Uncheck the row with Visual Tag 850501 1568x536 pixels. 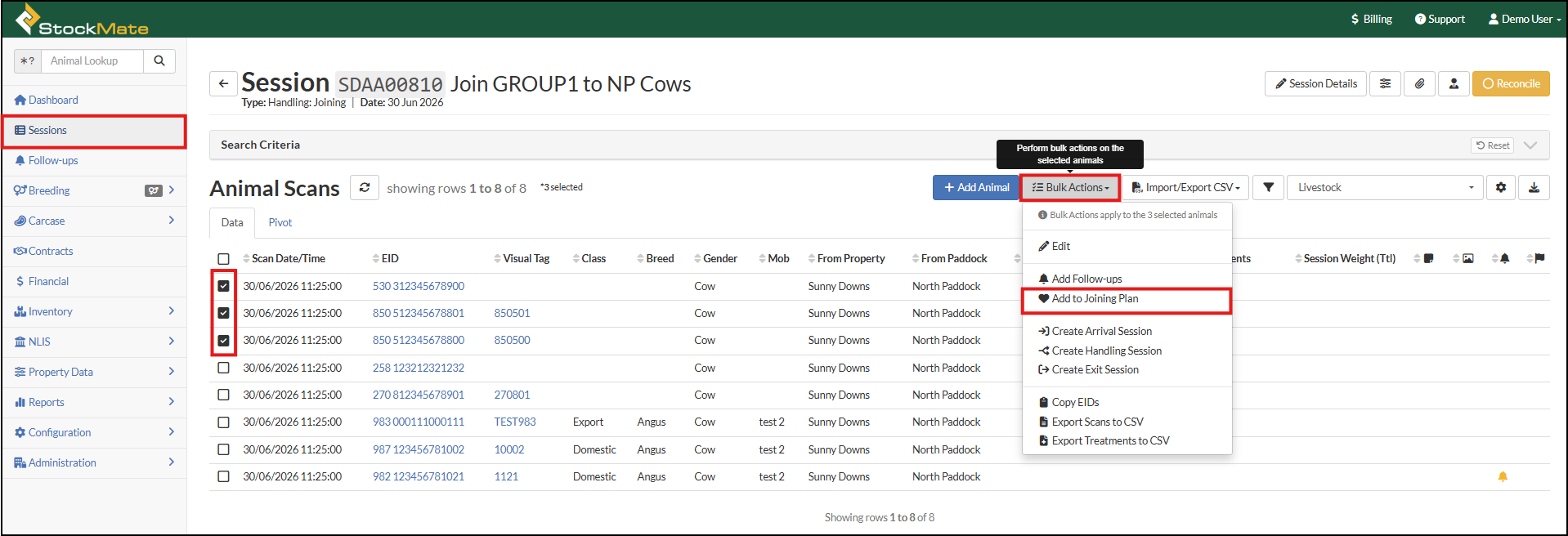pyautogui.click(x=223, y=313)
